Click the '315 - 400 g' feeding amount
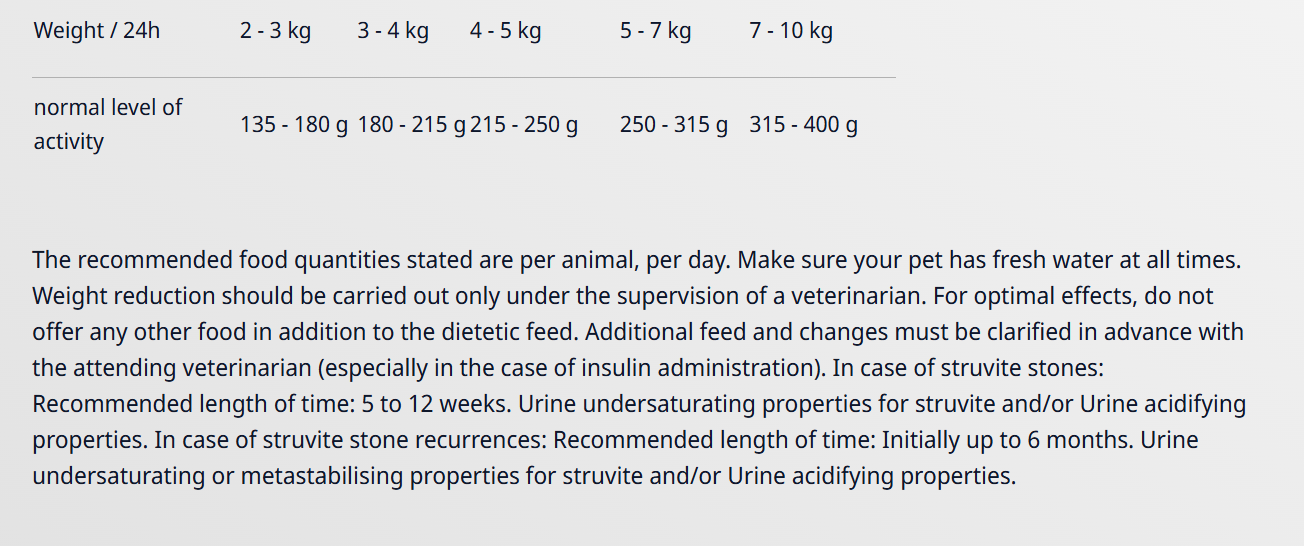The height and width of the screenshot is (546, 1304). pyautogui.click(x=804, y=125)
